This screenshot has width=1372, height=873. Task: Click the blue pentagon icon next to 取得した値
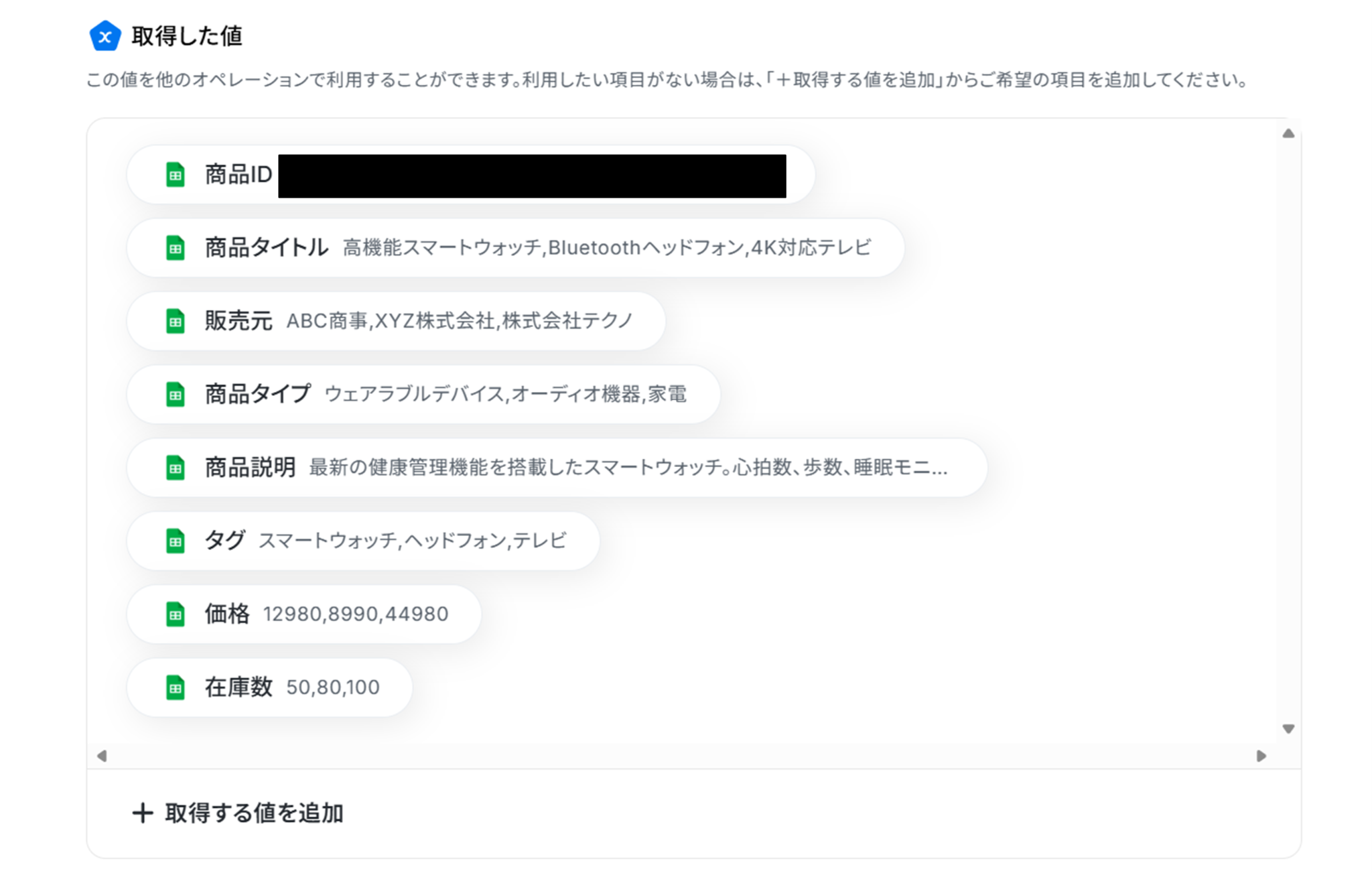tap(105, 36)
